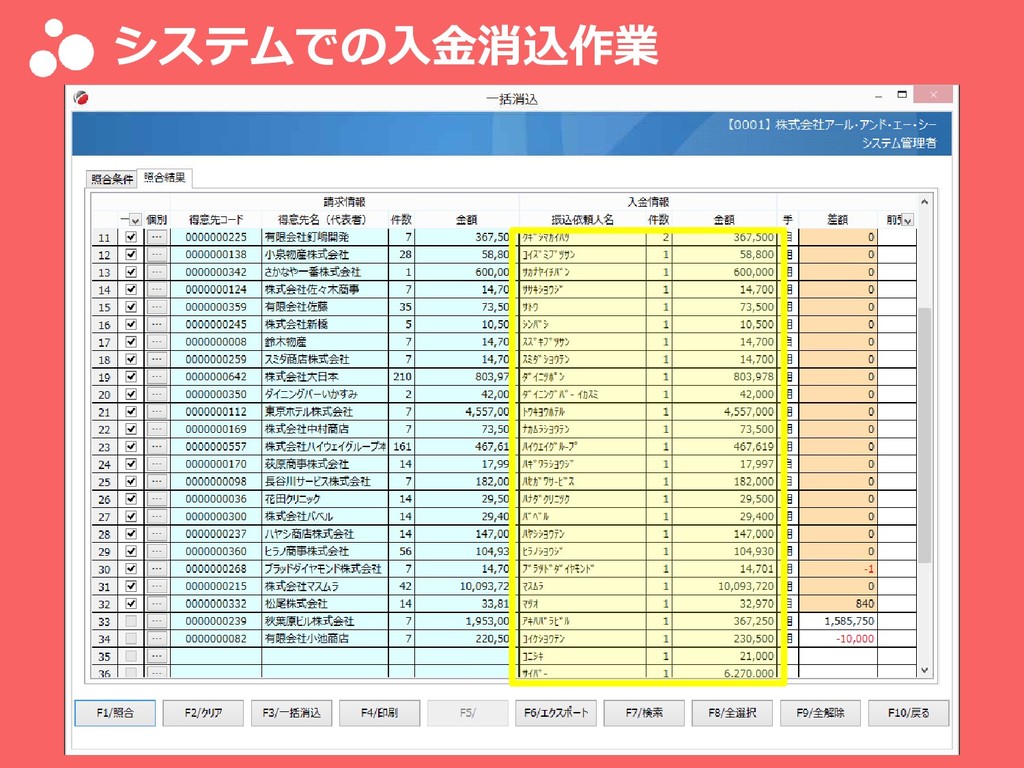Click the F1/照合 button
Viewport: 1024px width, 768px height.
115,713
